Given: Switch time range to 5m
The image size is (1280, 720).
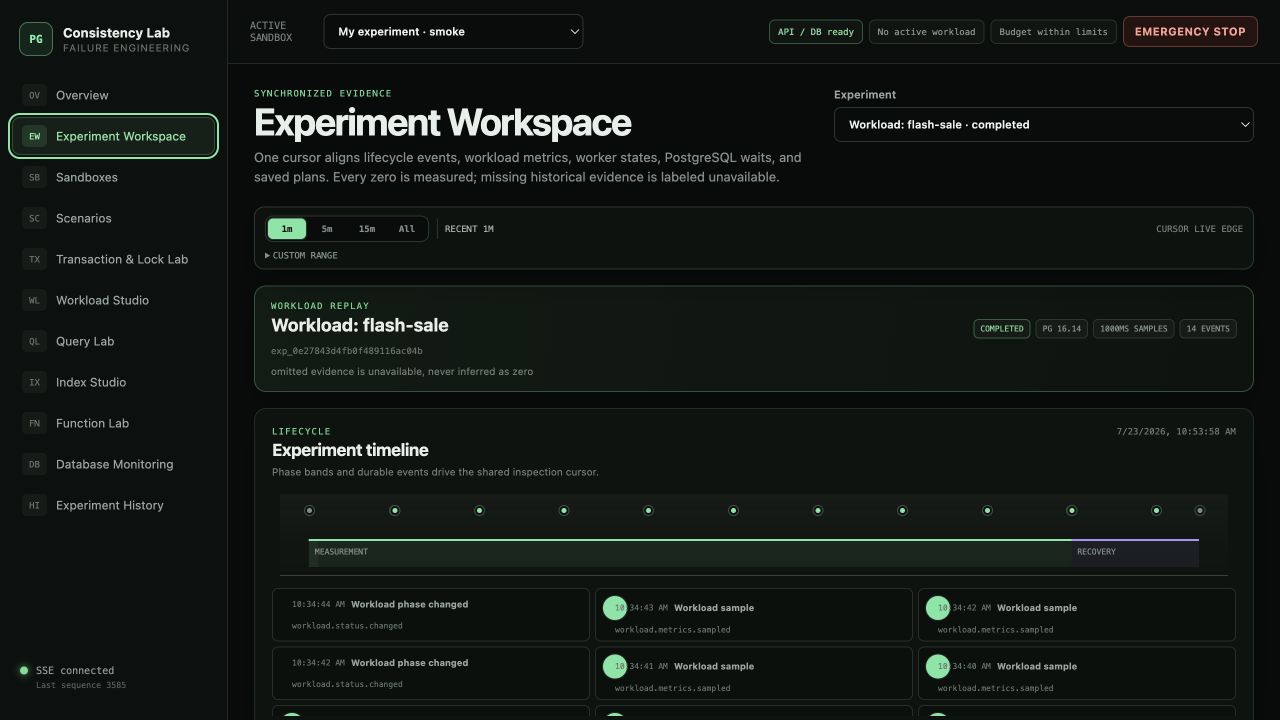Looking at the screenshot, I should click(327, 229).
